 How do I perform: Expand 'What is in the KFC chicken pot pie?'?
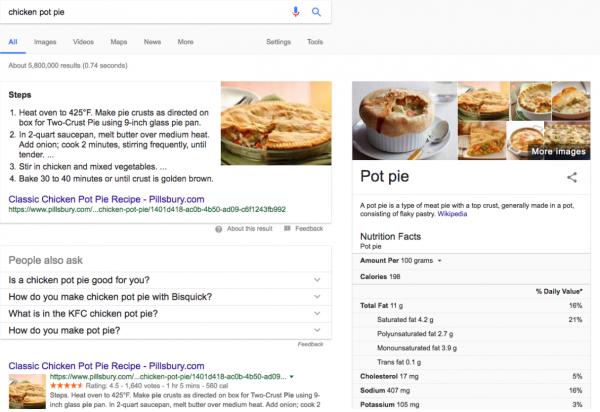316,314
